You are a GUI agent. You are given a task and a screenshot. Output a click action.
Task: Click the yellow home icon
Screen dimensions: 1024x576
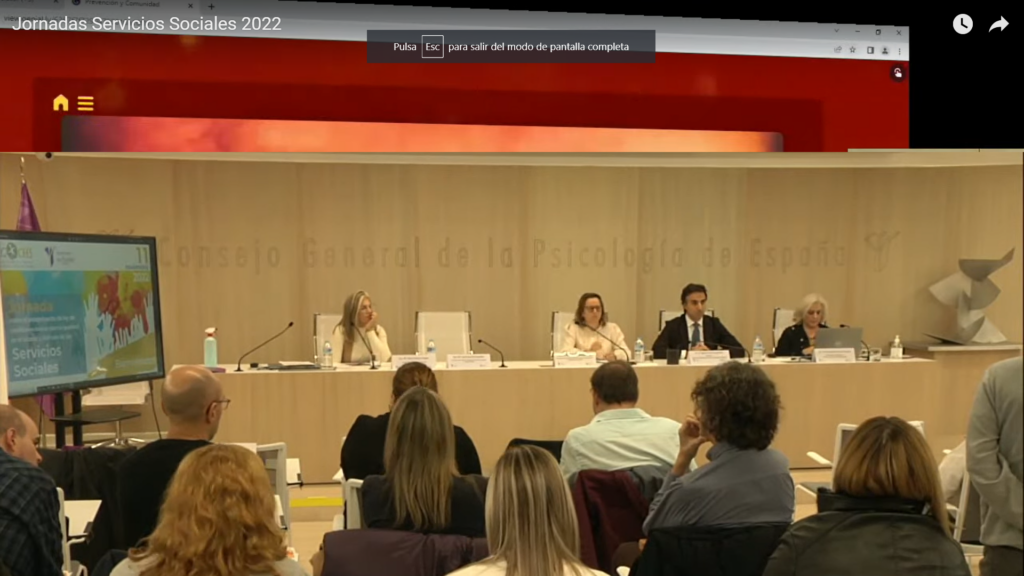[x=61, y=103]
